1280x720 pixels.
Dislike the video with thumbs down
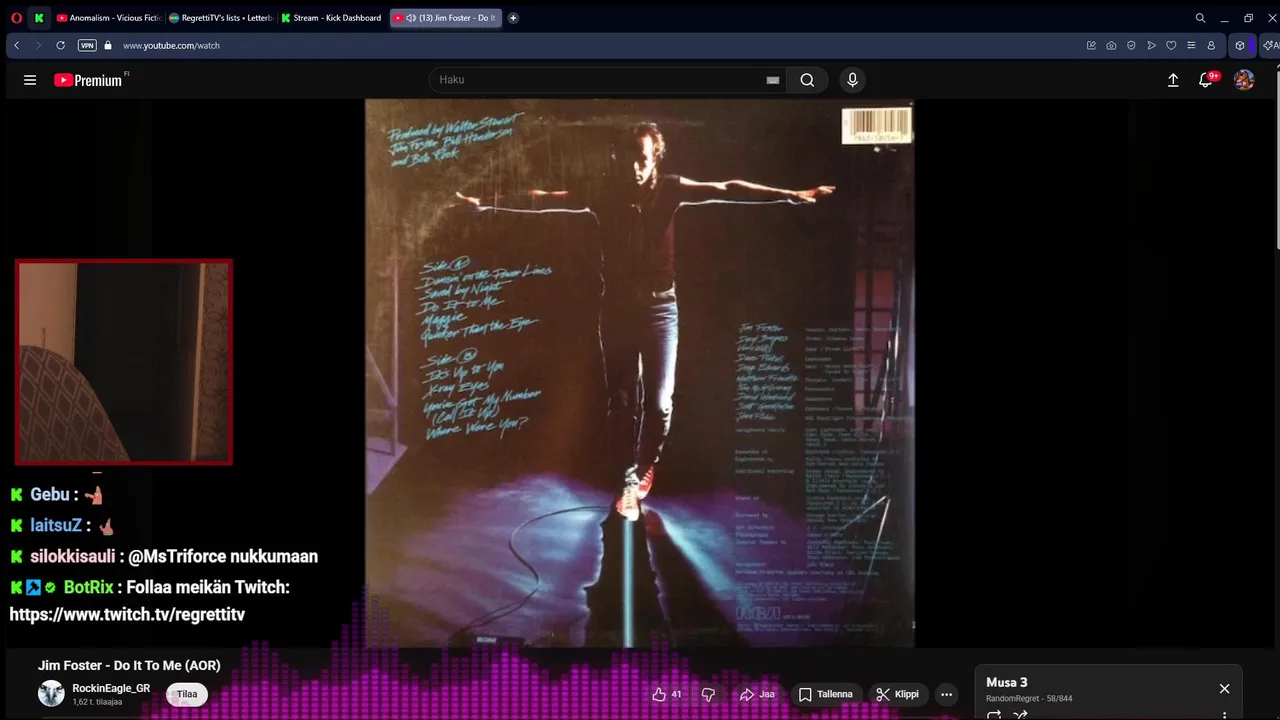click(708, 694)
